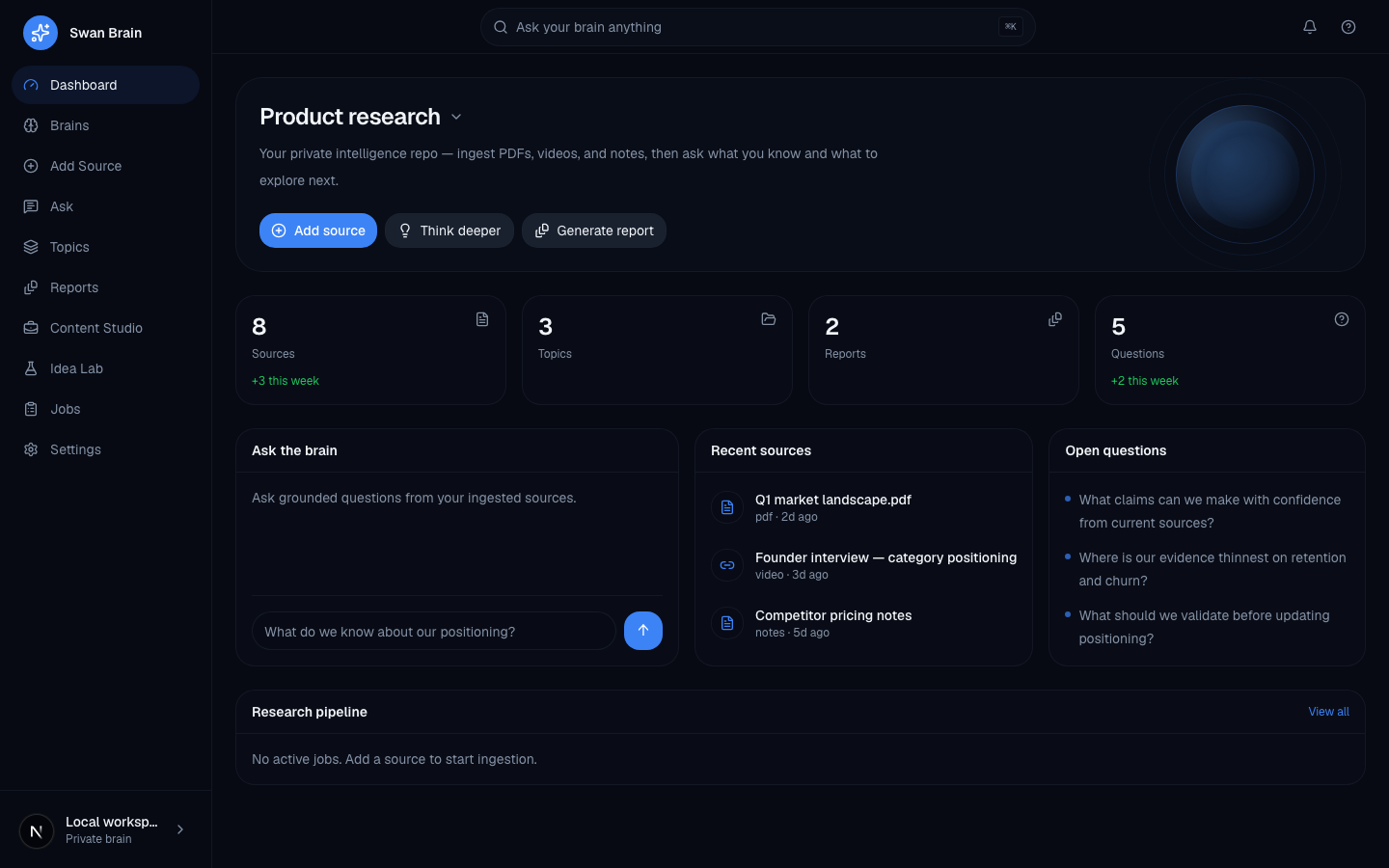Open Founder interview — category positioning source

tap(864, 565)
